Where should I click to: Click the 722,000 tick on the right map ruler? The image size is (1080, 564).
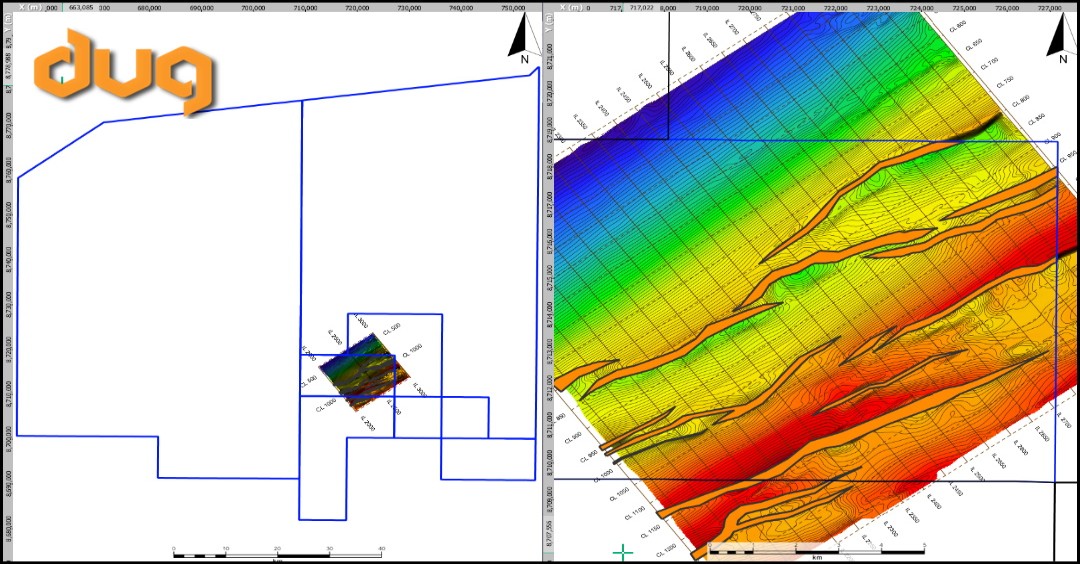click(x=835, y=8)
